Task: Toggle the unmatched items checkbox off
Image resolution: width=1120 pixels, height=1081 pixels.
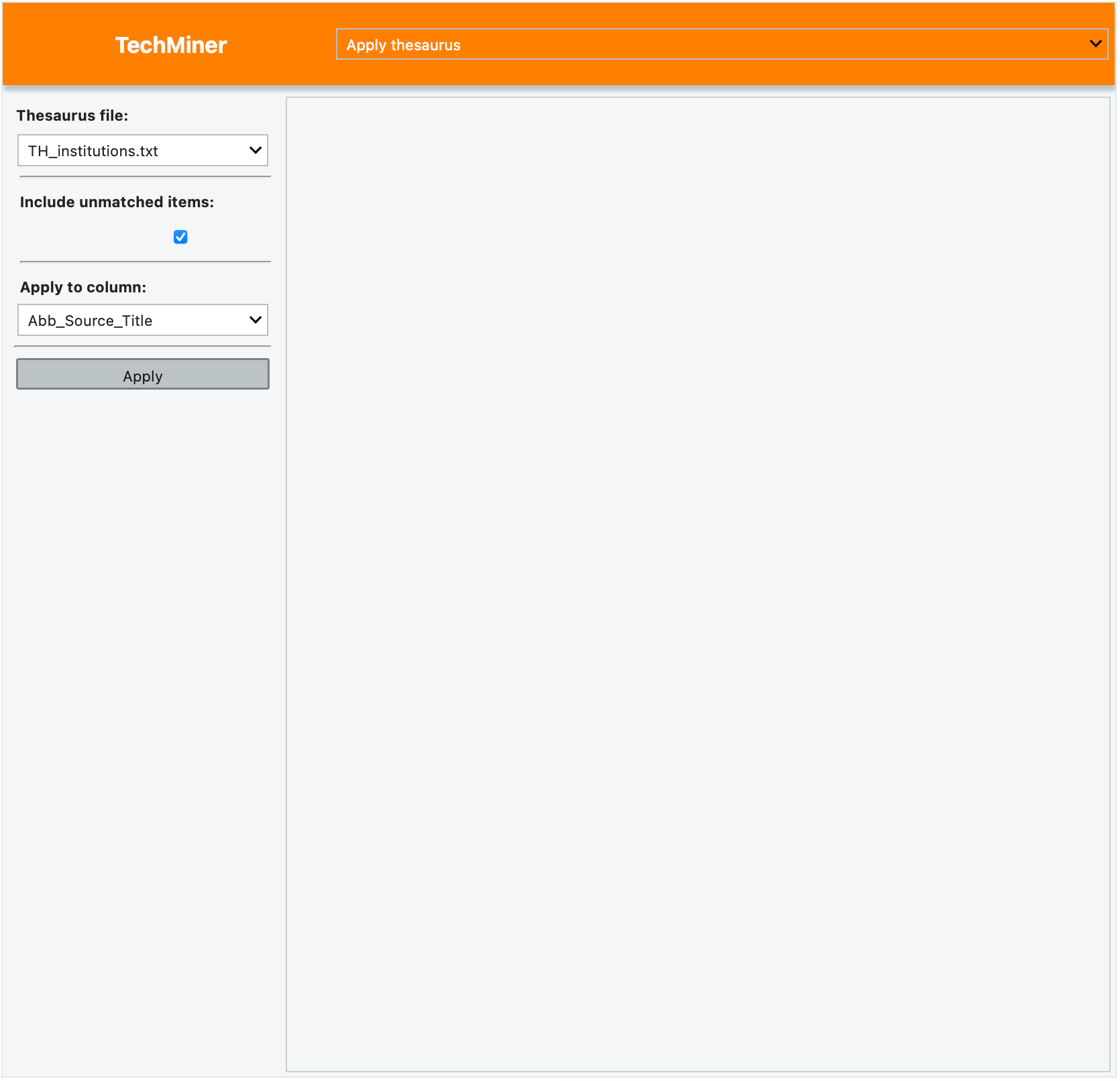Action: click(x=180, y=237)
